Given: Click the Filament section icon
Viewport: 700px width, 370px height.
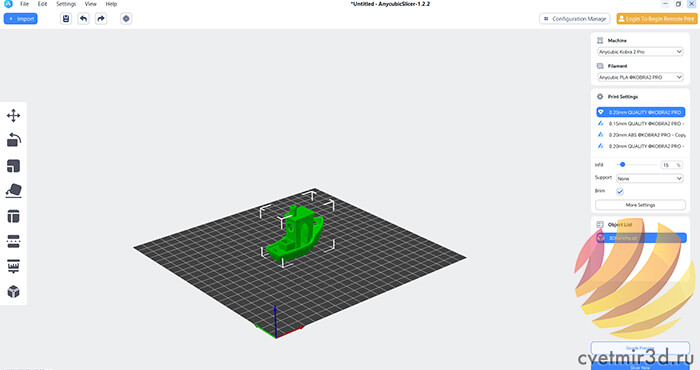Looking at the screenshot, I should pyautogui.click(x=600, y=66).
